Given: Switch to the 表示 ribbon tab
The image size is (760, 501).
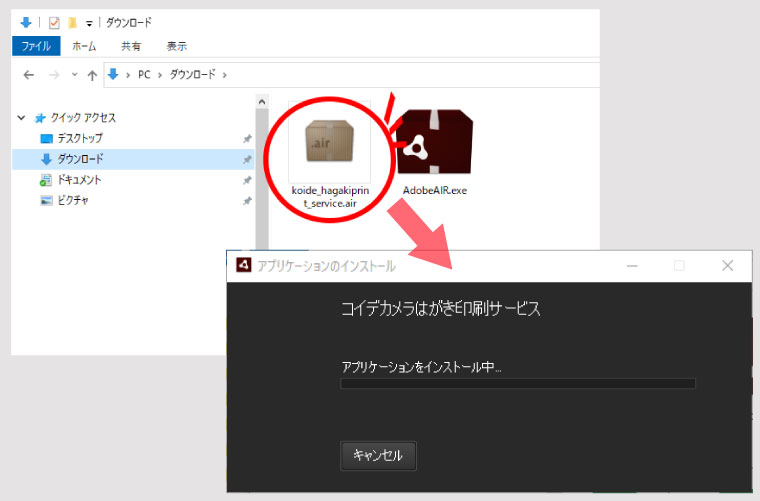Looking at the screenshot, I should coord(176,46).
